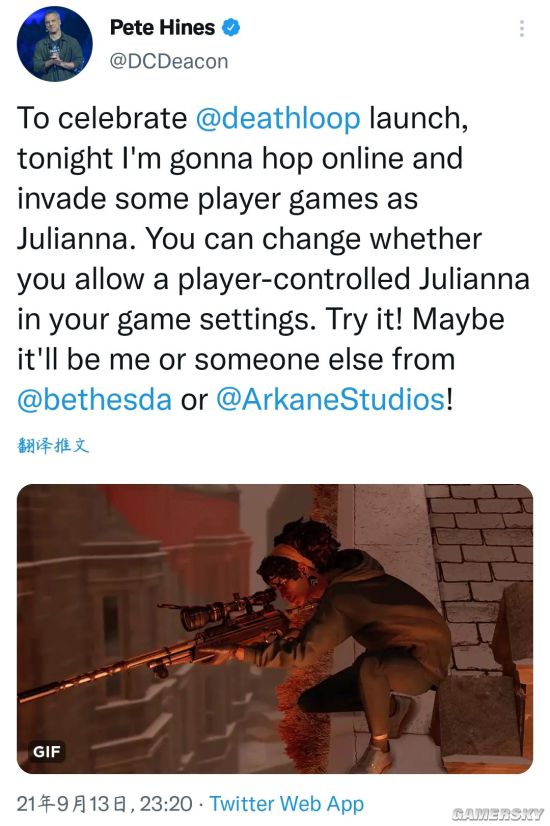
Task: Click the GAMERSKY watermark logo
Action: point(497,813)
